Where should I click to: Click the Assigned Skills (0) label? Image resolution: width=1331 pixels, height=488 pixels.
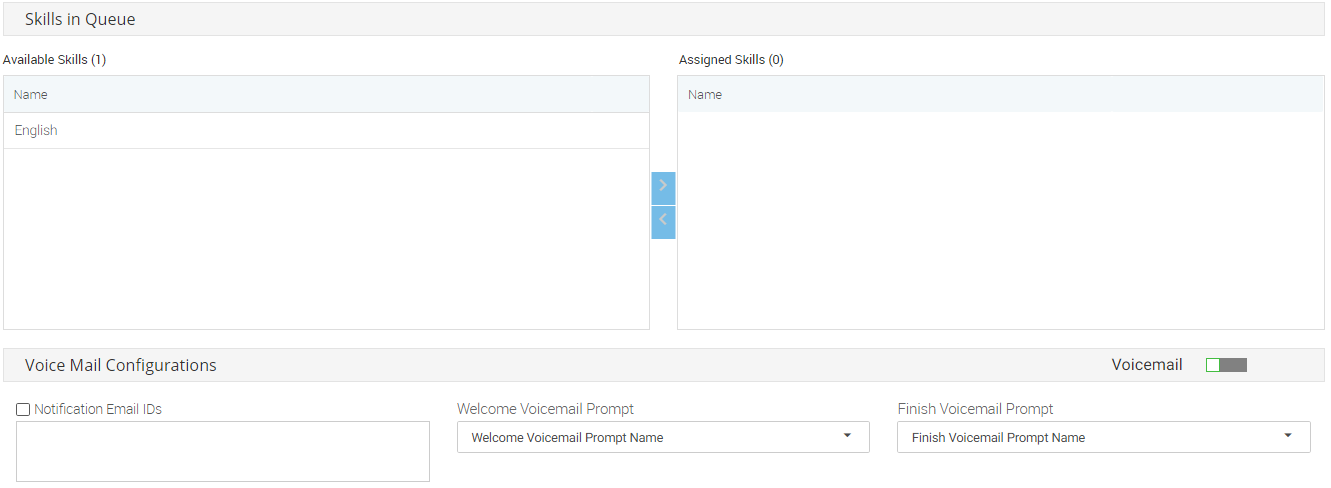pos(731,60)
